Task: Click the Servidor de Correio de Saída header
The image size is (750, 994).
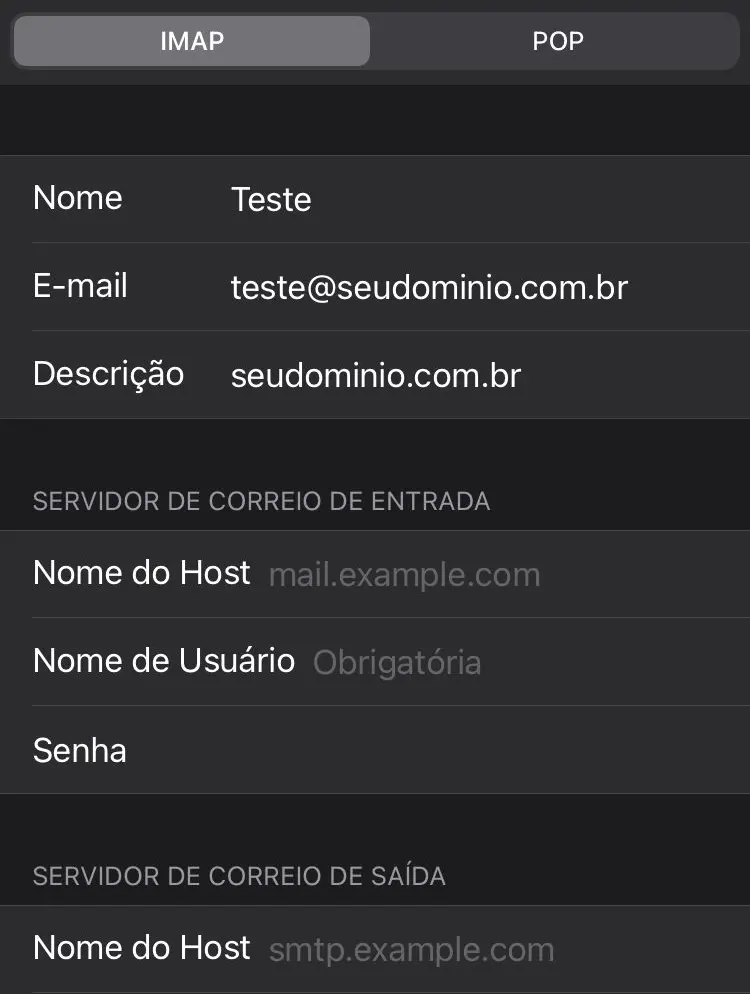Action: tap(239, 876)
